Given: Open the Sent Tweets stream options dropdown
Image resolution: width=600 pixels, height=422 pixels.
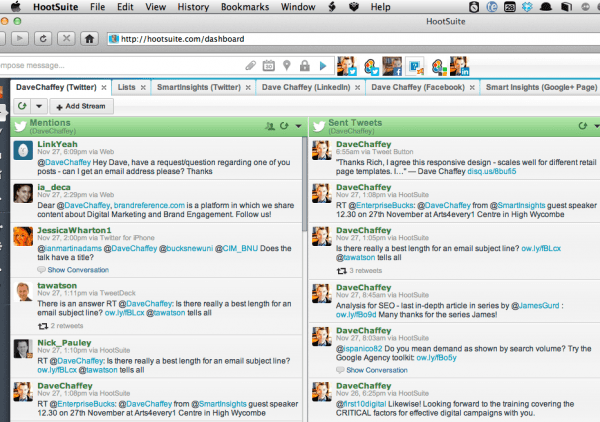Looking at the screenshot, I should coord(597,126).
